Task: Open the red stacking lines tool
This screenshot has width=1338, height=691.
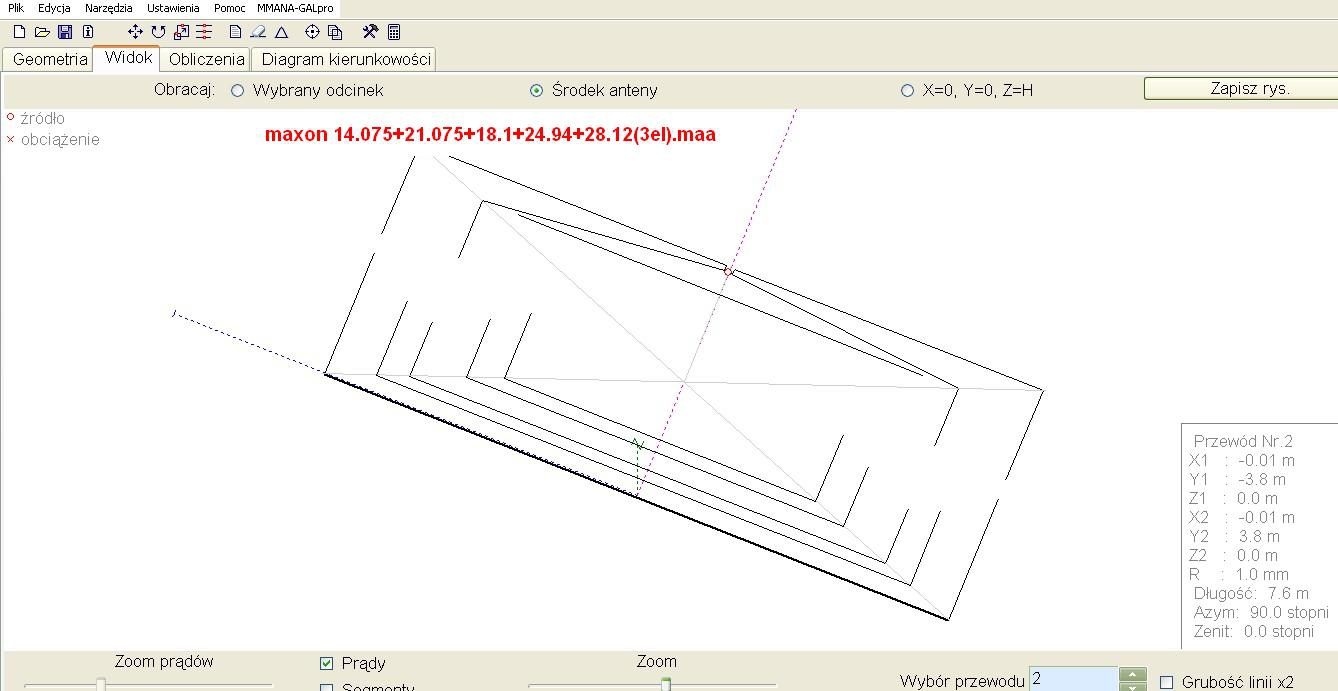Action: (x=204, y=32)
